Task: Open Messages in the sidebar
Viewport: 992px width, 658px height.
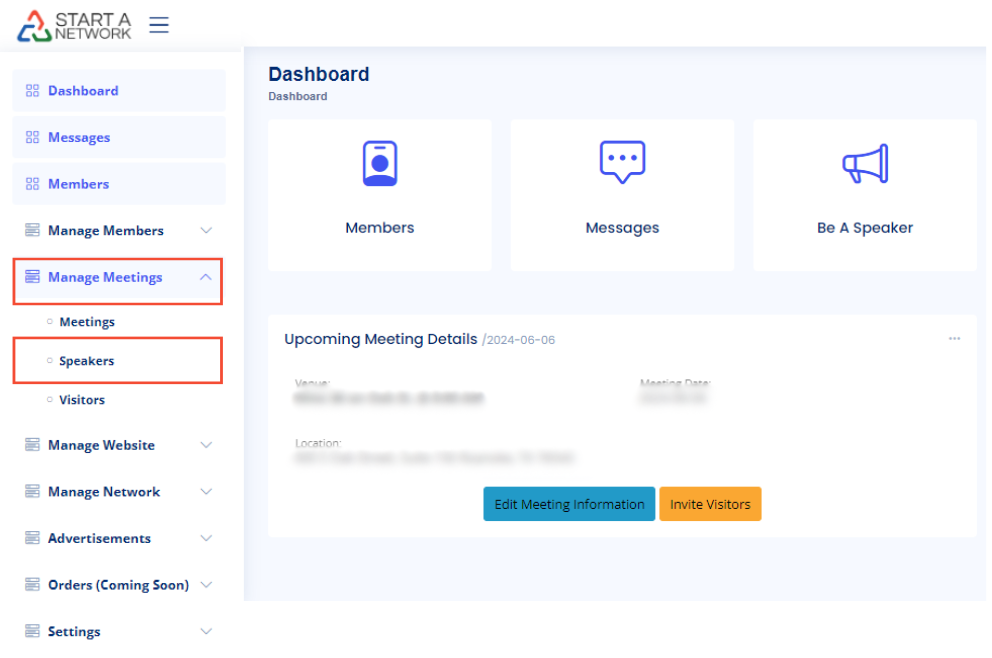Action: (x=79, y=138)
